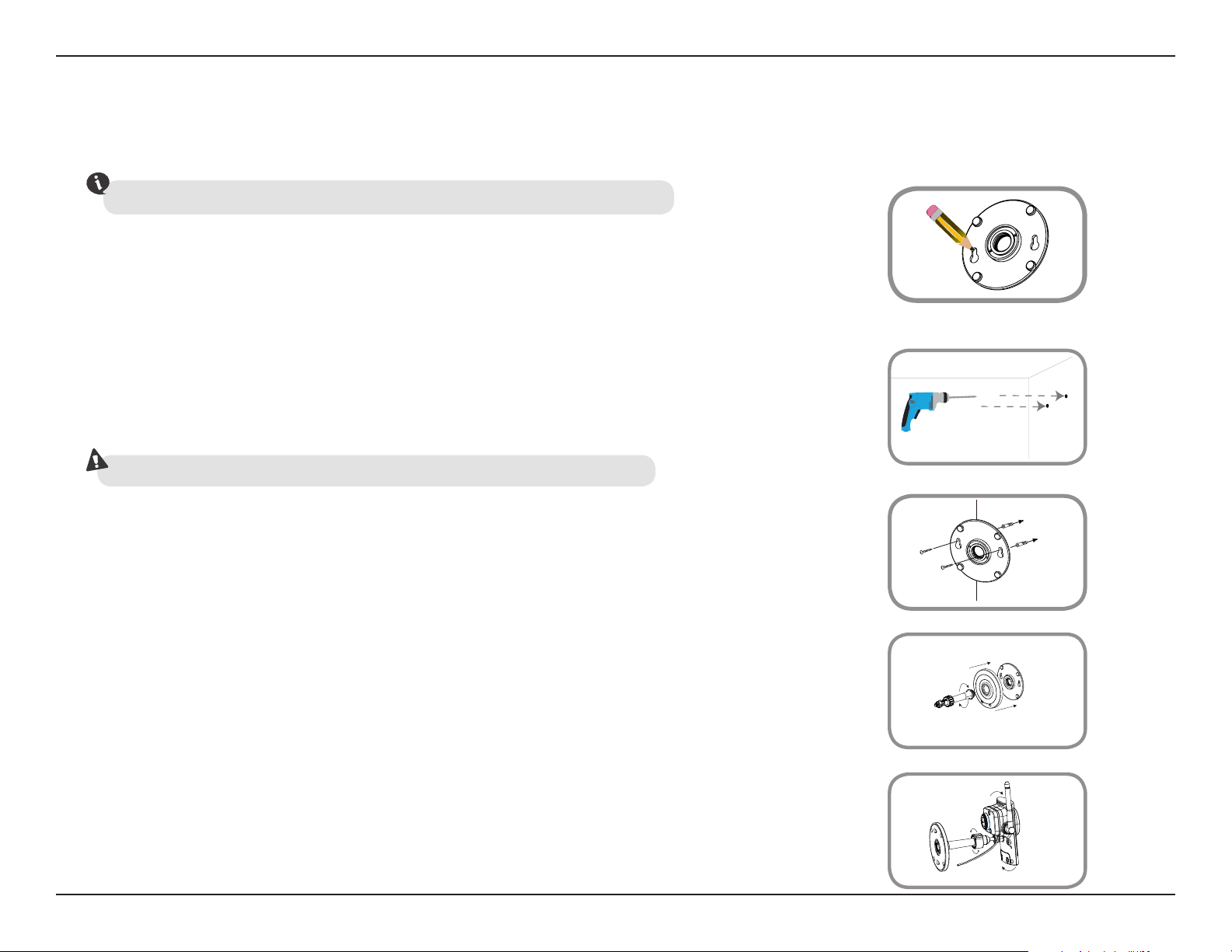Click the drilled hole dots on the wall

(x=1057, y=400)
